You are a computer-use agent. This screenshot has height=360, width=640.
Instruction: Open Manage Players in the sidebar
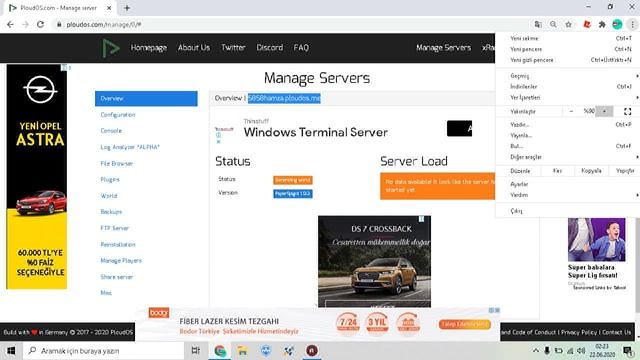pyautogui.click(x=121, y=260)
